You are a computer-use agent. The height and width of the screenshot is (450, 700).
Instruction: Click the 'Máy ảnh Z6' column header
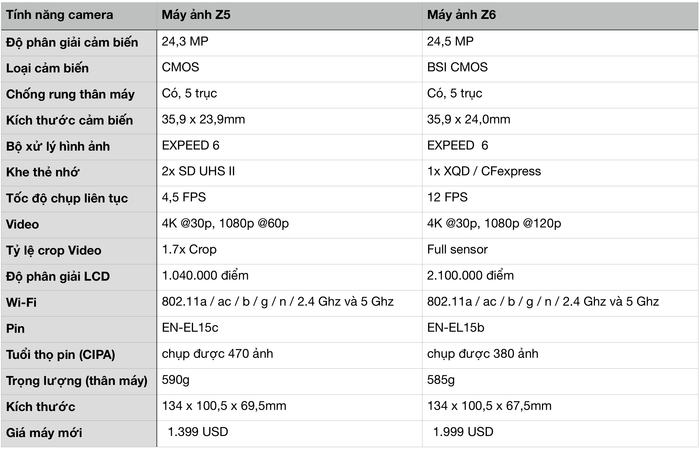(x=560, y=15)
